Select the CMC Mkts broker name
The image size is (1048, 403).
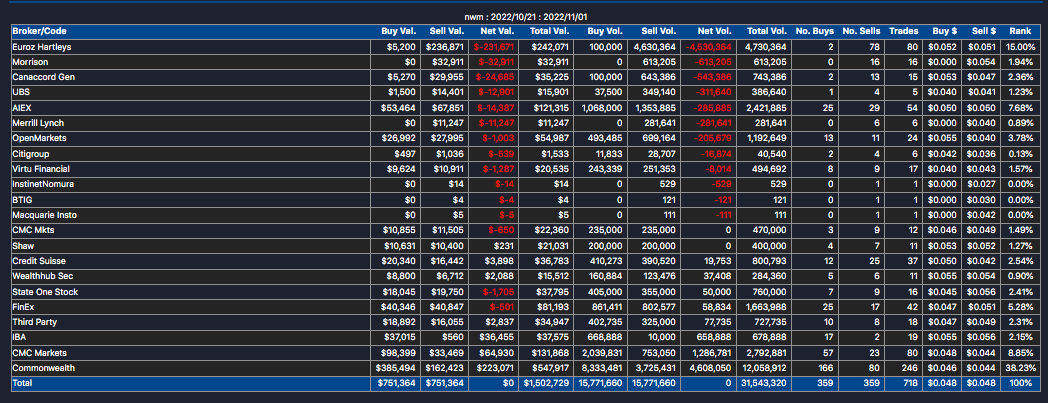pos(33,230)
